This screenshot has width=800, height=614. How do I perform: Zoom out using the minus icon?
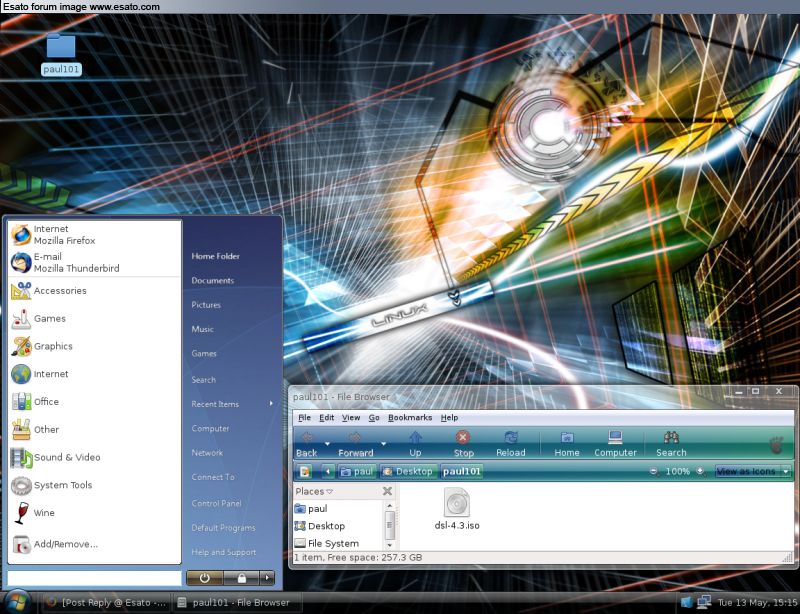(x=654, y=471)
